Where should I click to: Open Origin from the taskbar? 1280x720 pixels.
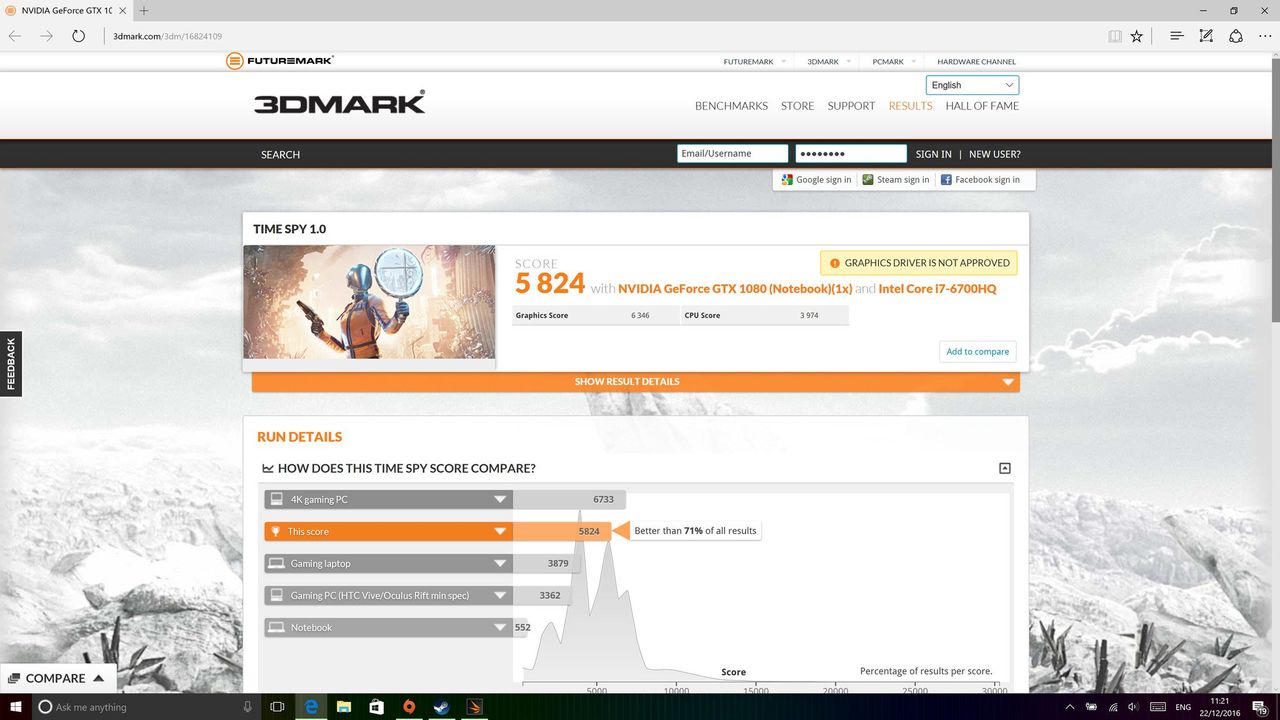[x=408, y=707]
